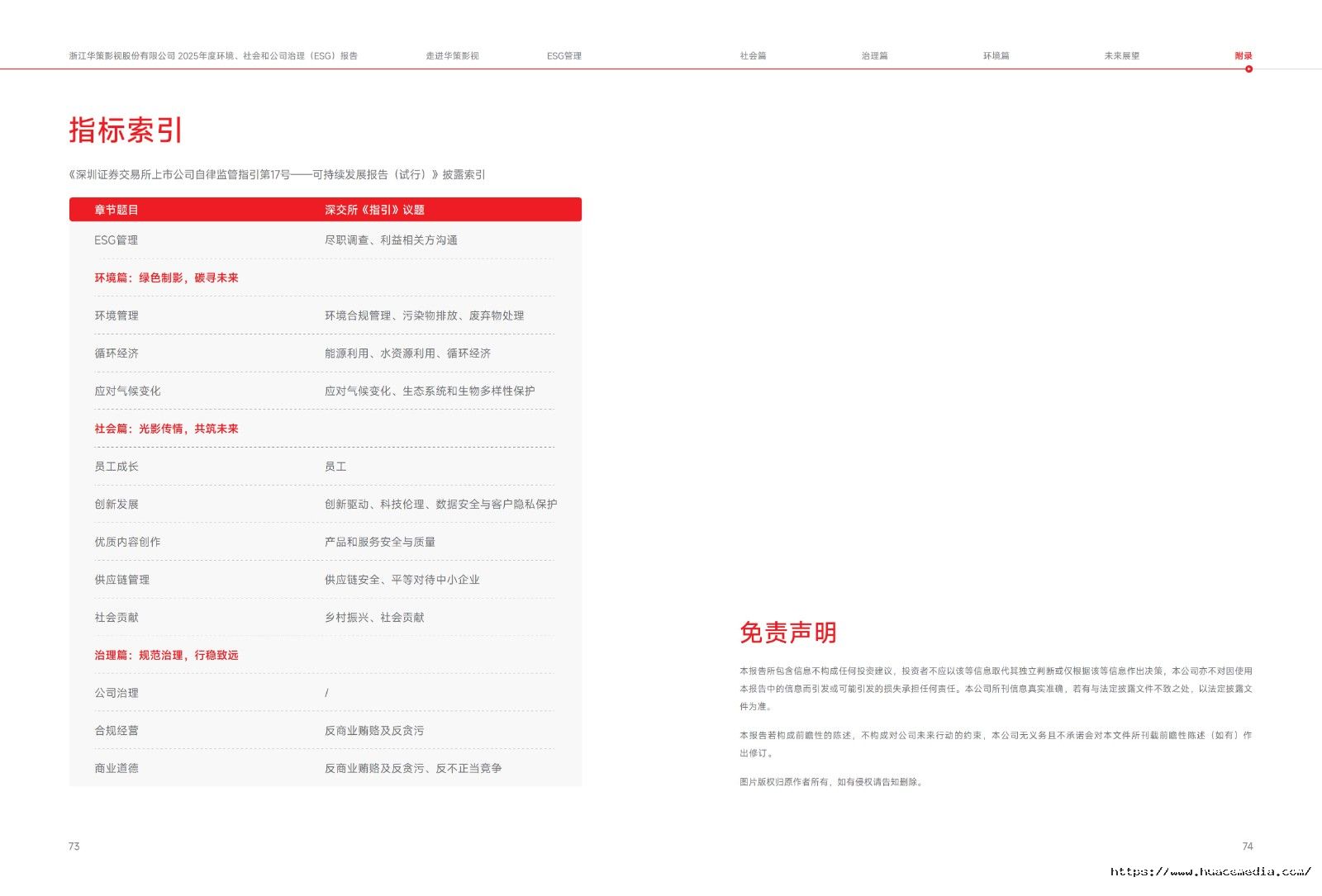Click the red circle marker under 附录

tap(1248, 69)
